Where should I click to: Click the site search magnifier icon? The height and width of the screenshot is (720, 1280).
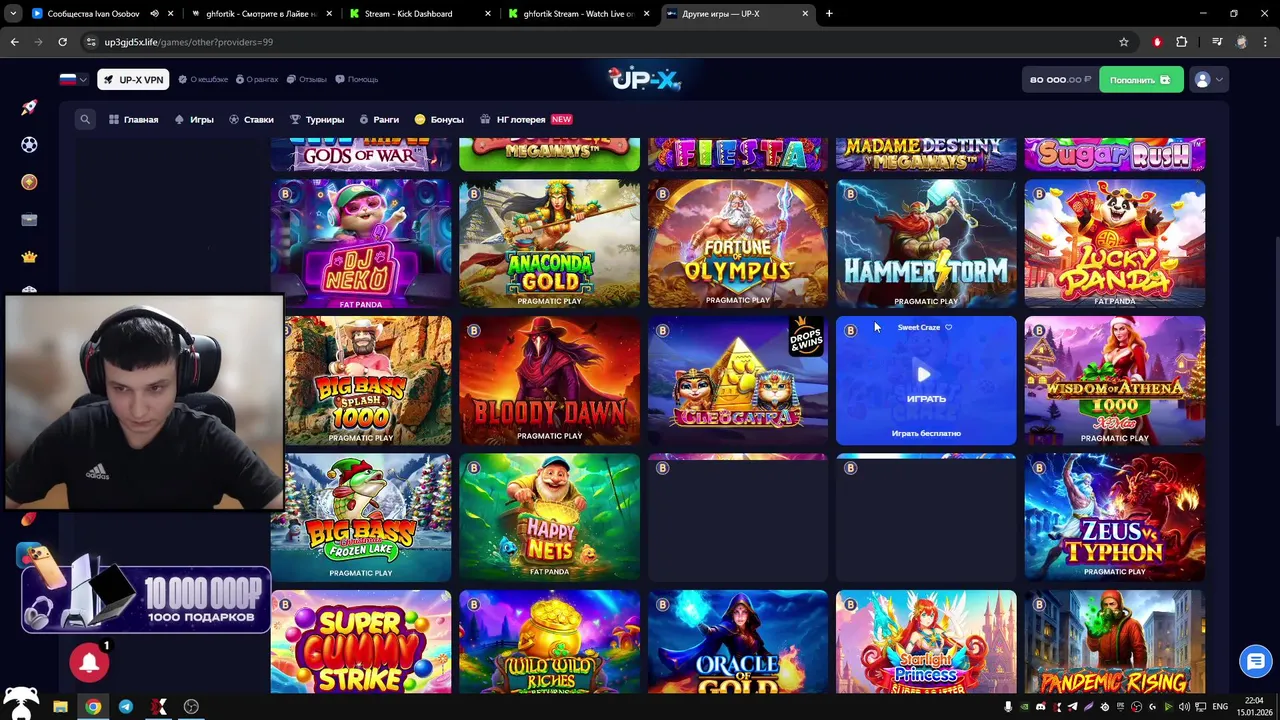coord(85,119)
